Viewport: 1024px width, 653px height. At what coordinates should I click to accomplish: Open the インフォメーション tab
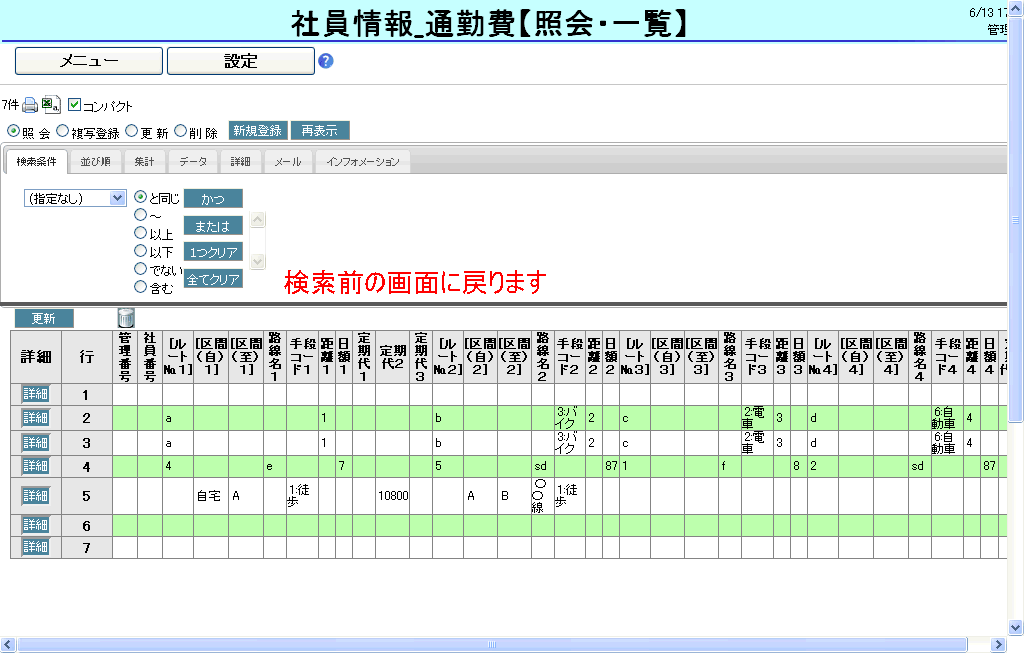[x=362, y=162]
